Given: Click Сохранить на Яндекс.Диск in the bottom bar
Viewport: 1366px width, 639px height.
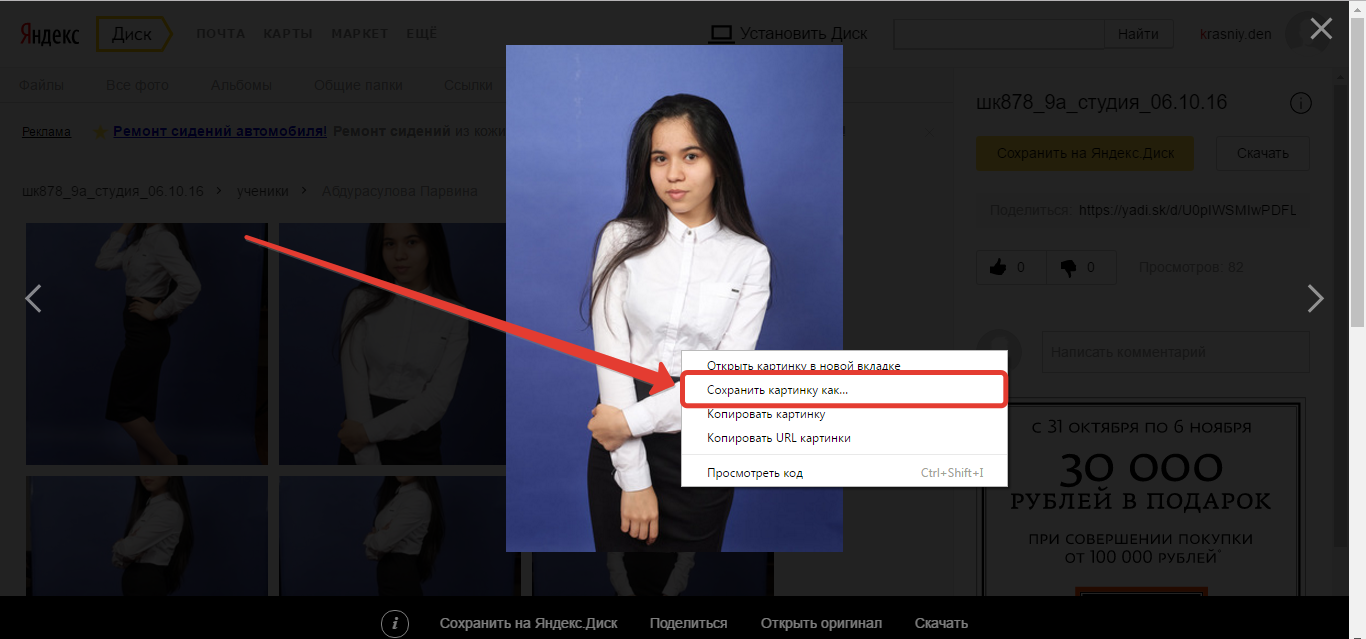Looking at the screenshot, I should pyautogui.click(x=529, y=623).
